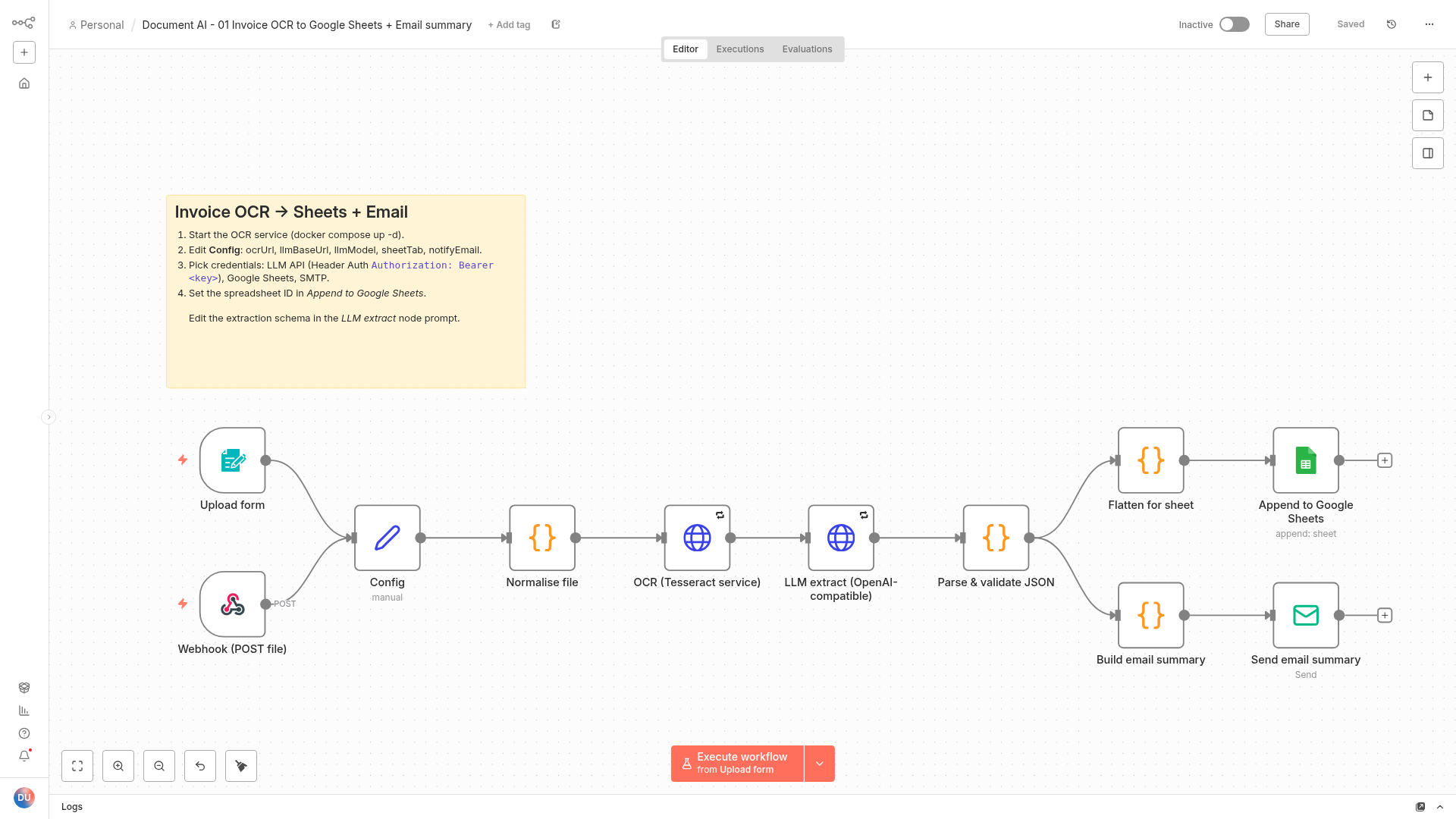Go to the home overview icon
The width and height of the screenshot is (1456, 819).
pos(24,83)
